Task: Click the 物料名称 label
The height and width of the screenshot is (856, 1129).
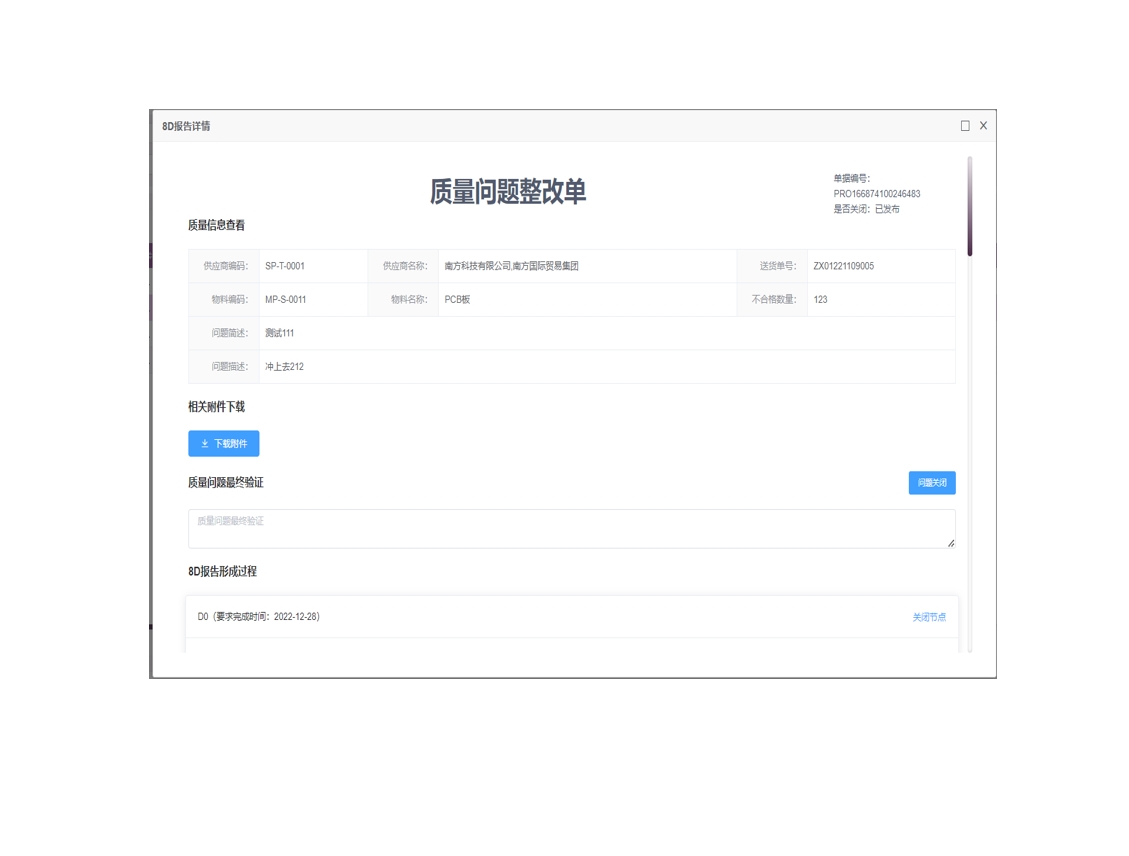Action: (409, 299)
